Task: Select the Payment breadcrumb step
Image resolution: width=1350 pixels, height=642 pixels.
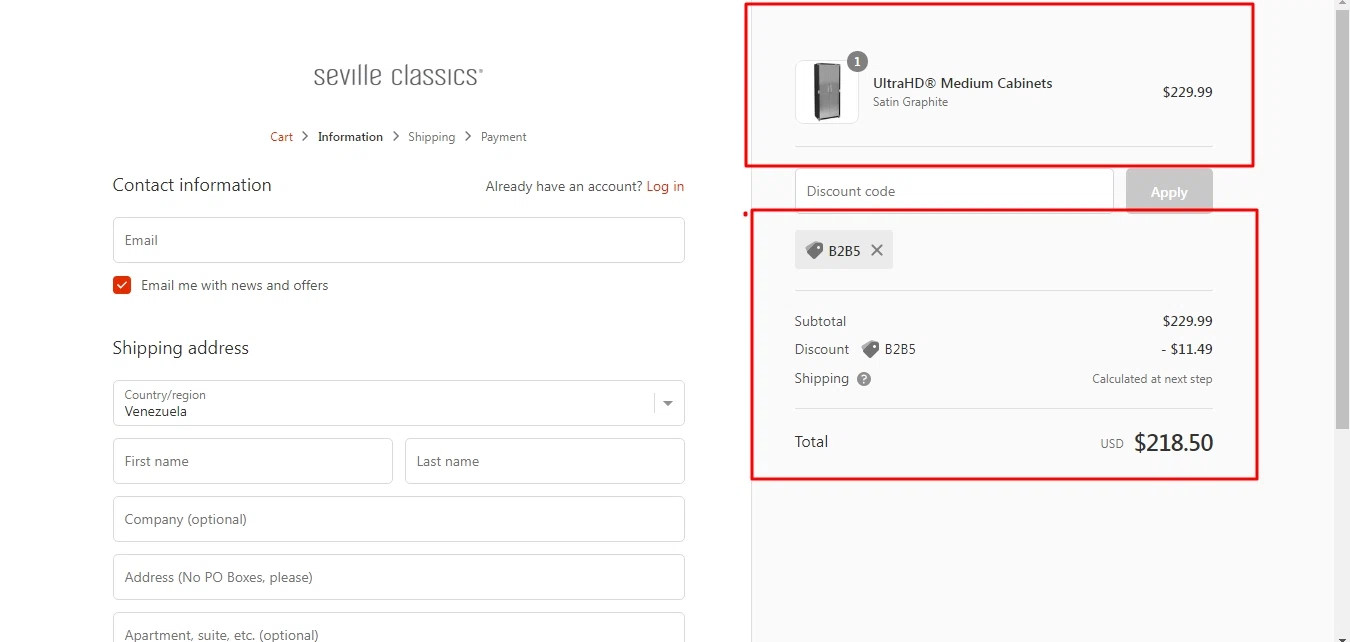Action: click(x=503, y=137)
